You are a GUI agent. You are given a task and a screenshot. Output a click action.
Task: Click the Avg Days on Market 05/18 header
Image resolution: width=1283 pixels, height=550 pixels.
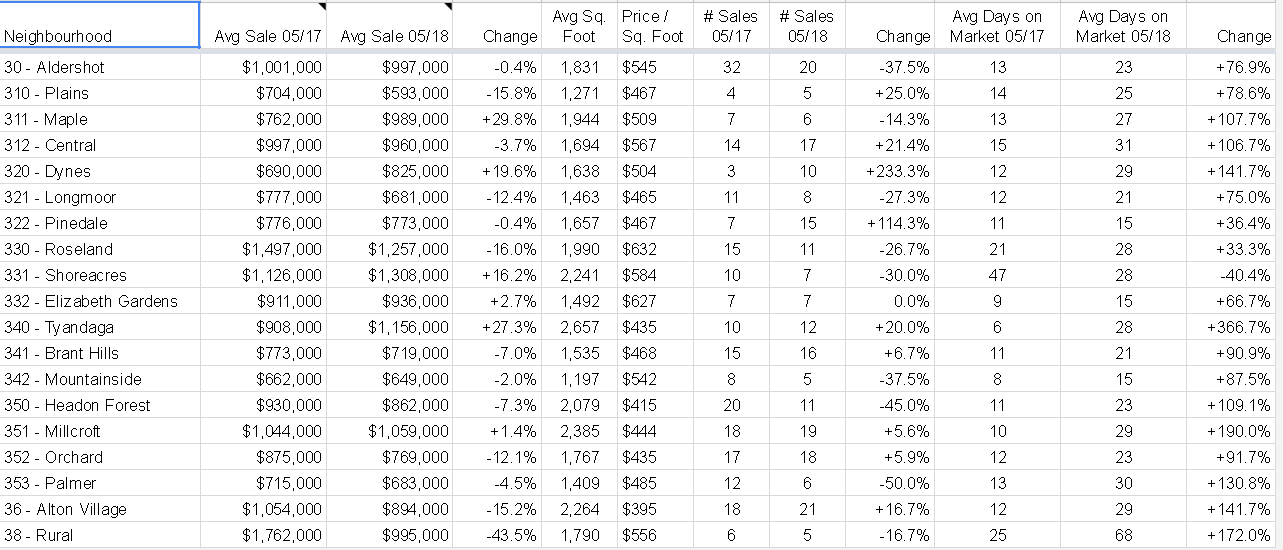click(1124, 25)
